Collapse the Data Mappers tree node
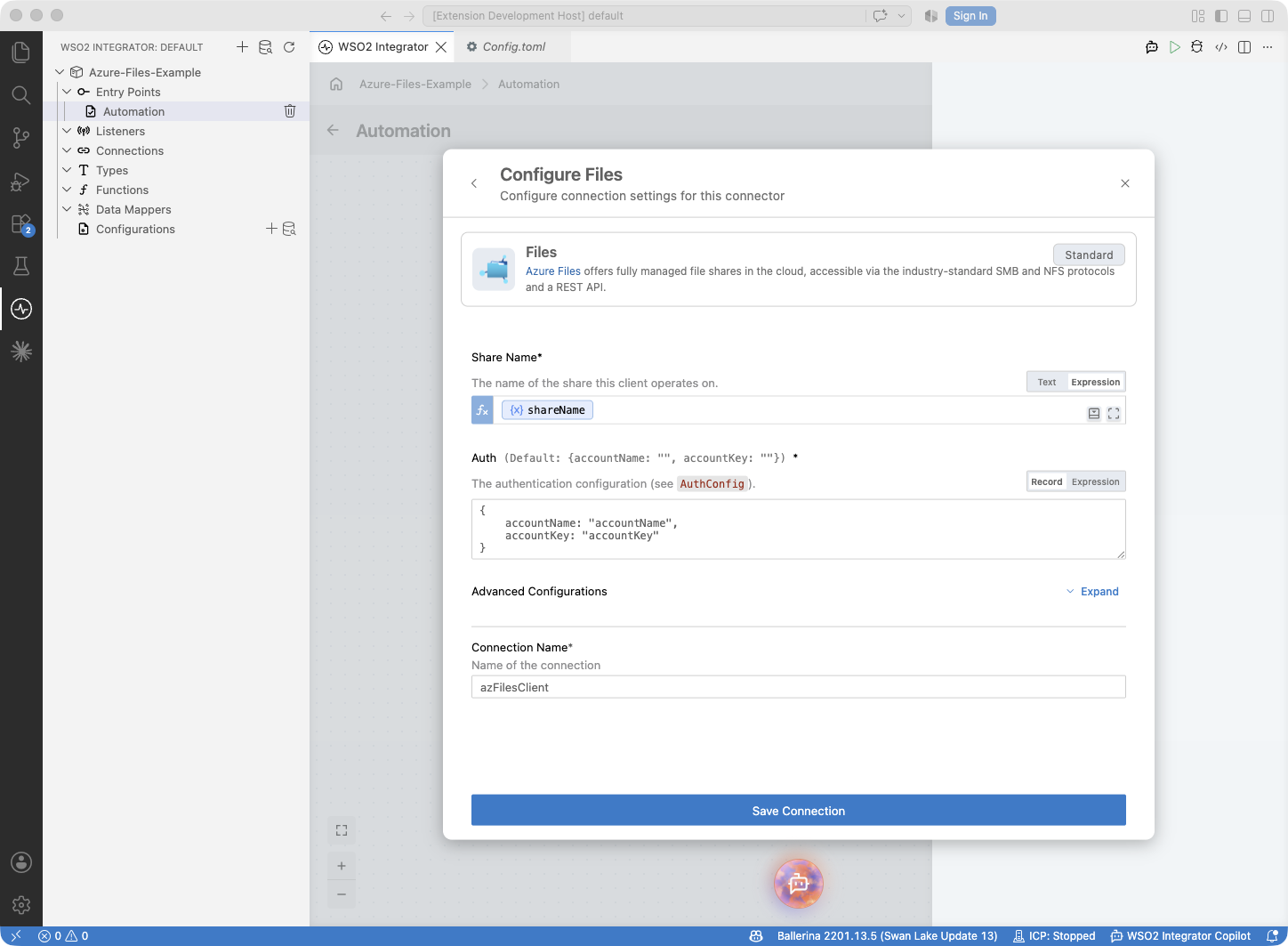Viewport: 1288px width, 946px height. pos(67,209)
